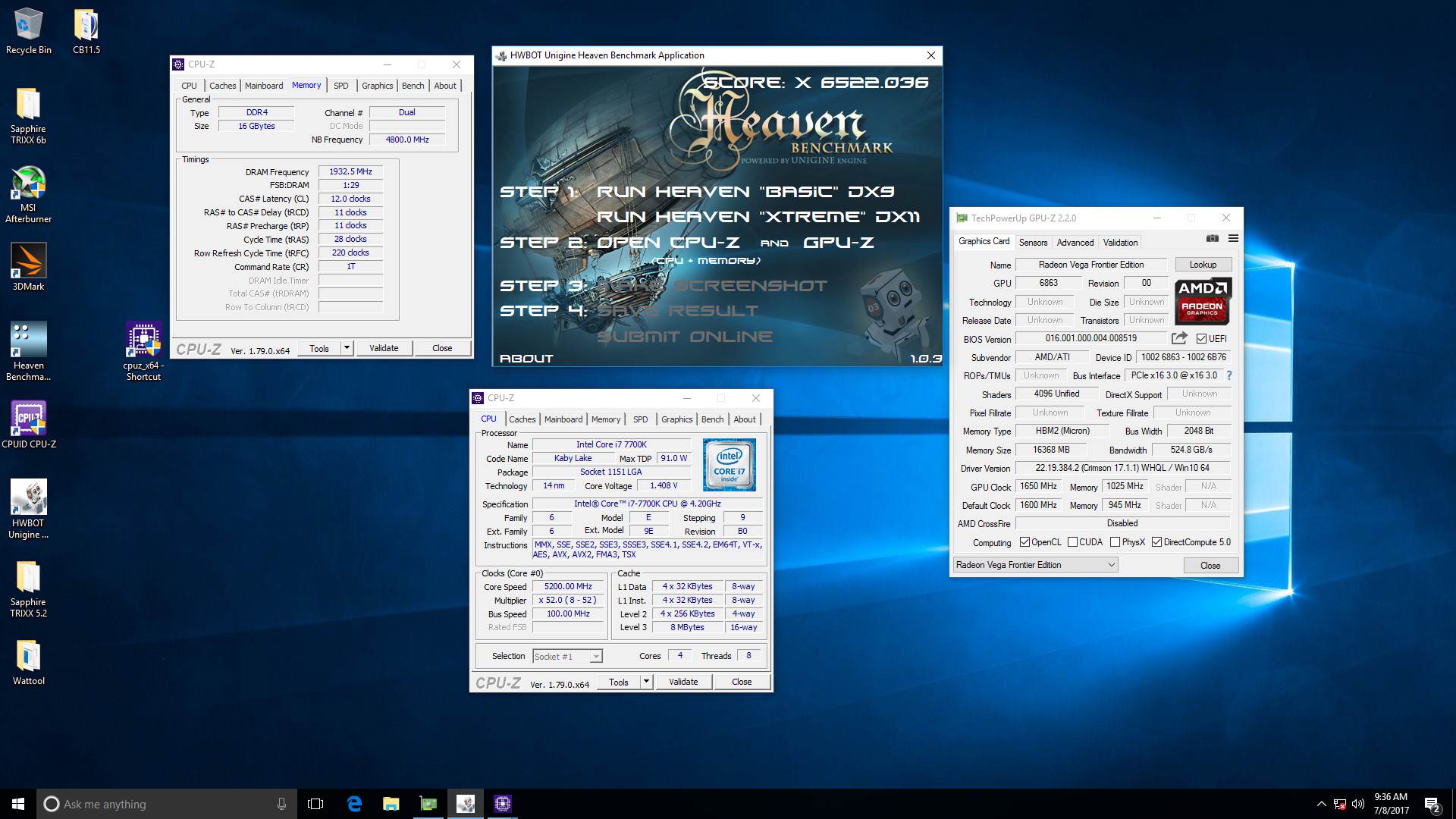Open Bench tab in CPU-Z CPU window
This screenshot has width=1456, height=819.
pos(712,419)
